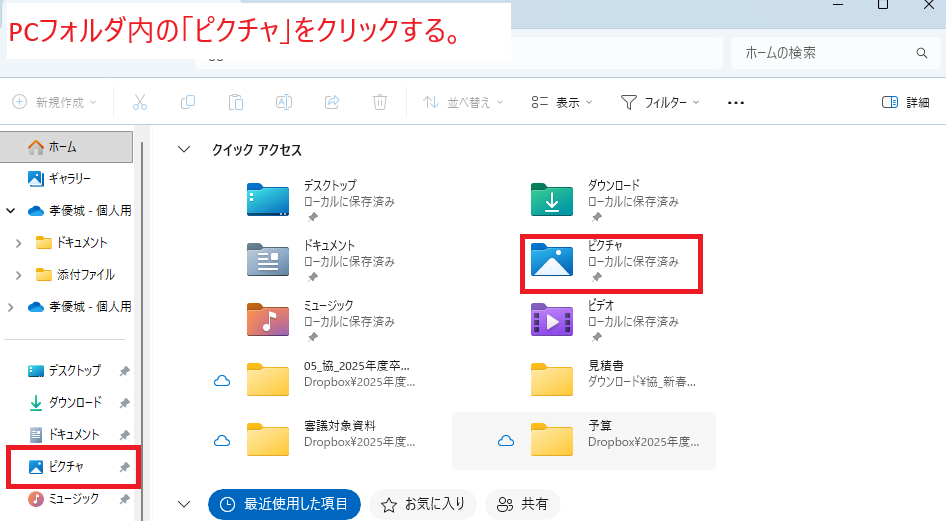946x521 pixels.
Task: Collapse the クイック アクセス section
Action: tap(183, 150)
